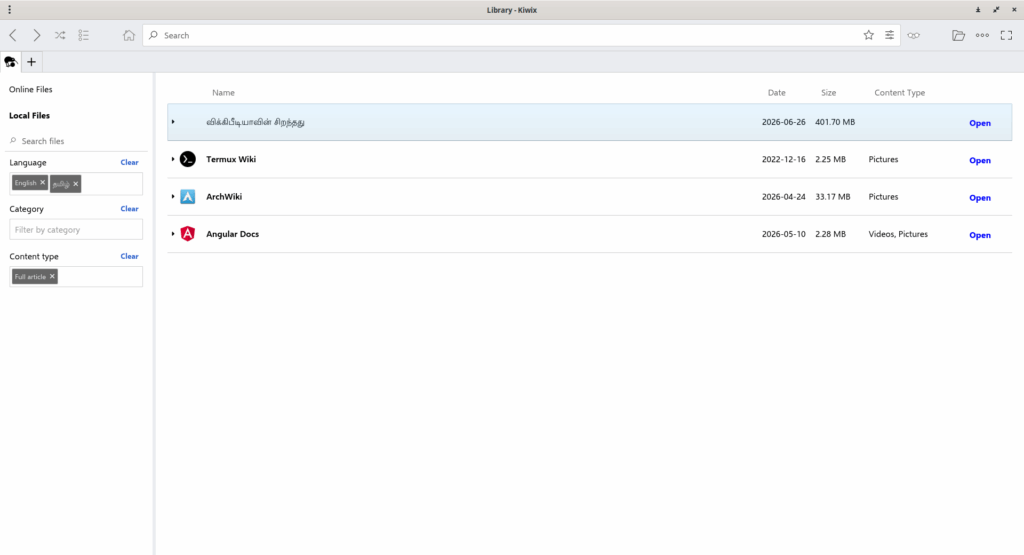The image size is (1024, 555).
Task: Select the Termux Wiki title text
Action: point(231,159)
